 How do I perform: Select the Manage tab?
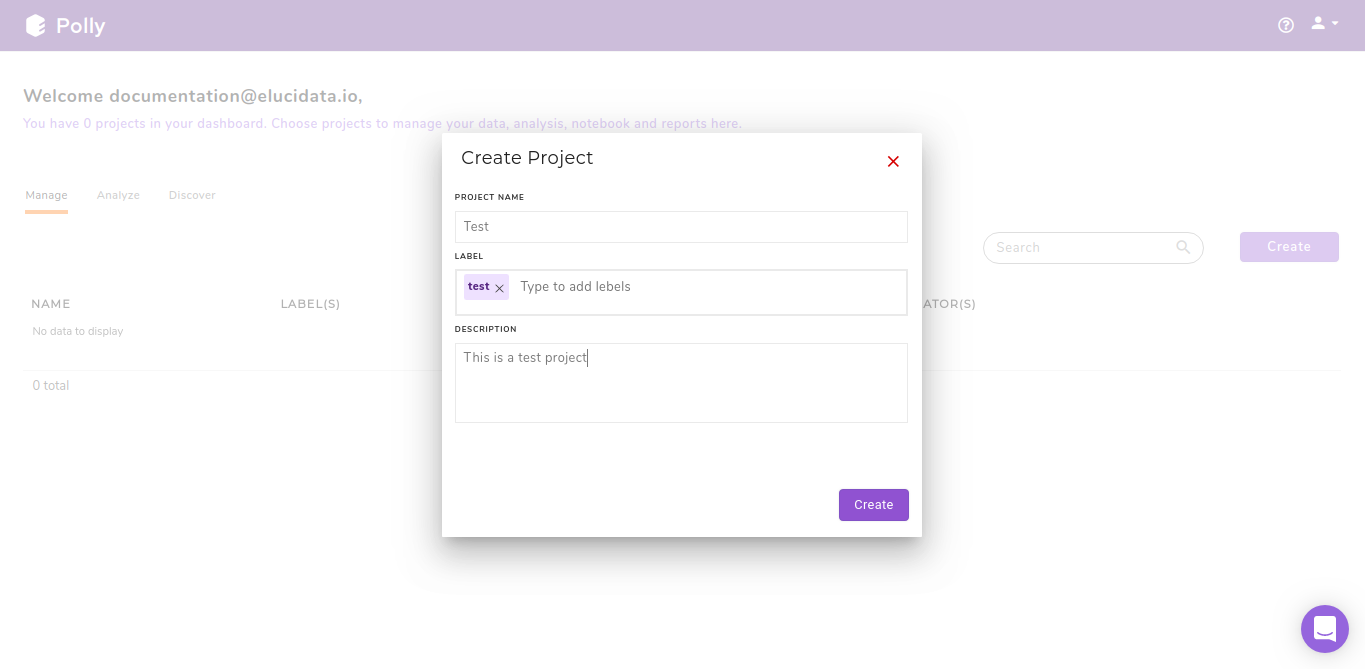(x=46, y=195)
